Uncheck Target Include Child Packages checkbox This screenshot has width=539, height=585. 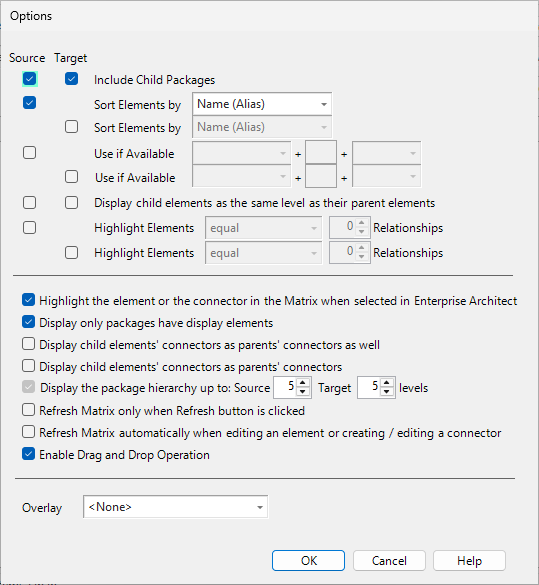click(x=71, y=79)
